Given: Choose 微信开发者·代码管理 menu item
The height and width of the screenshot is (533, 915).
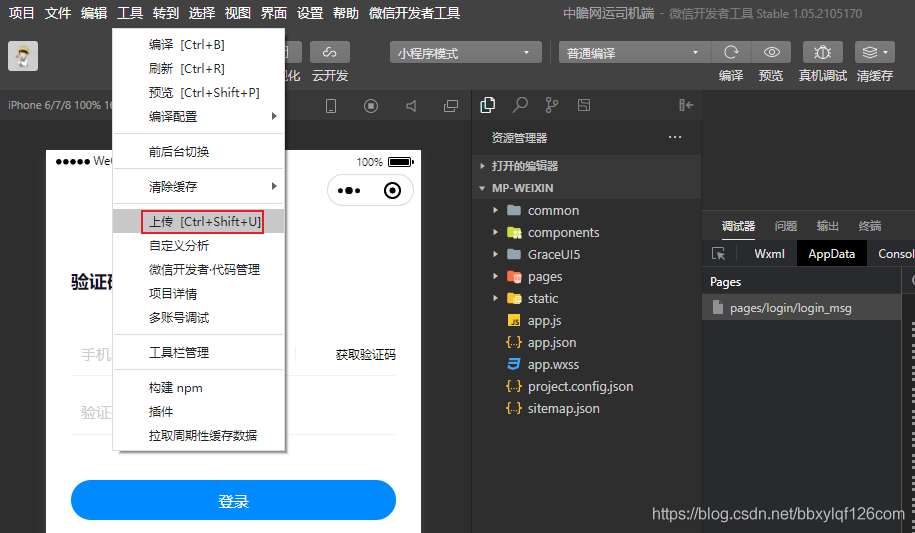Looking at the screenshot, I should click(x=198, y=269).
